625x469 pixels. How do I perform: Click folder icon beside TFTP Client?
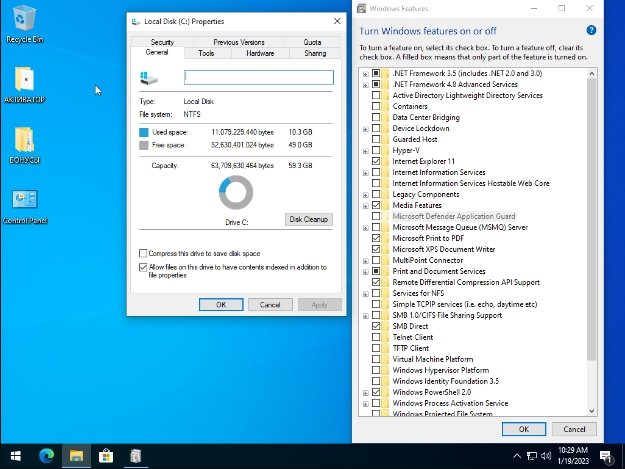385,348
